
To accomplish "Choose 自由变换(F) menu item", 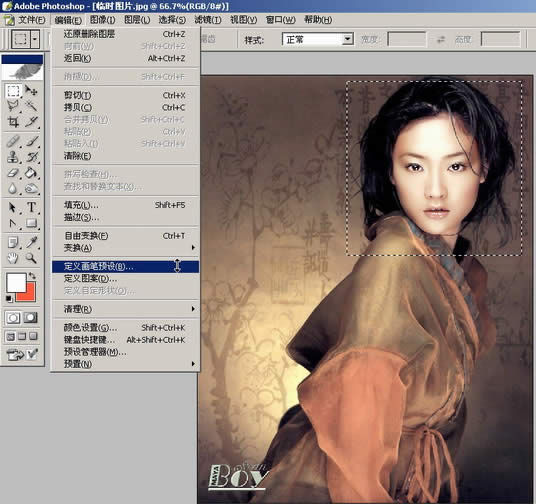I will pos(125,236).
